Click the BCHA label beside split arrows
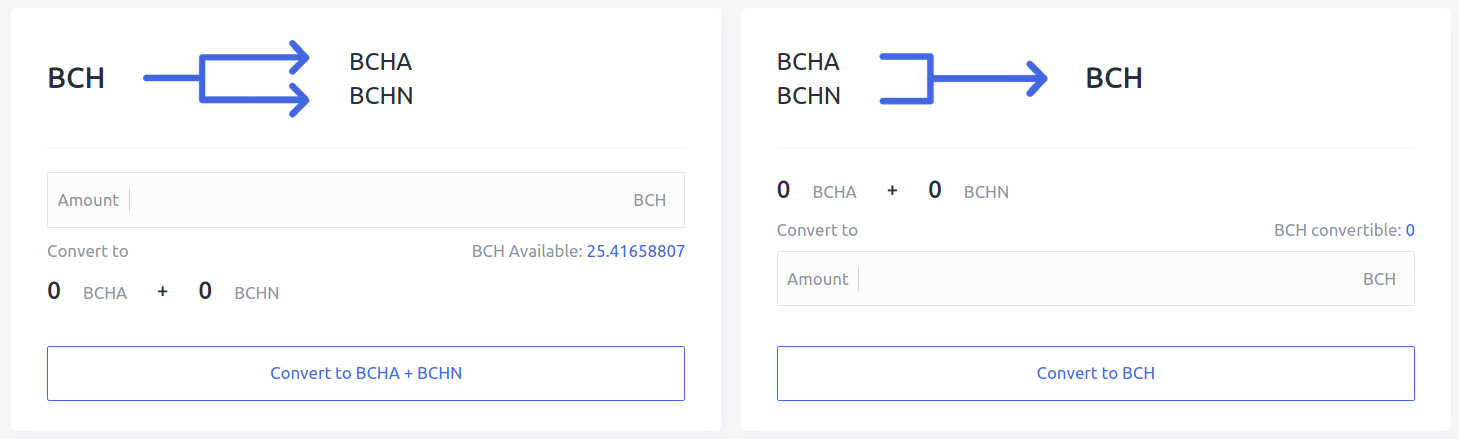The image size is (1459, 439). [x=381, y=62]
